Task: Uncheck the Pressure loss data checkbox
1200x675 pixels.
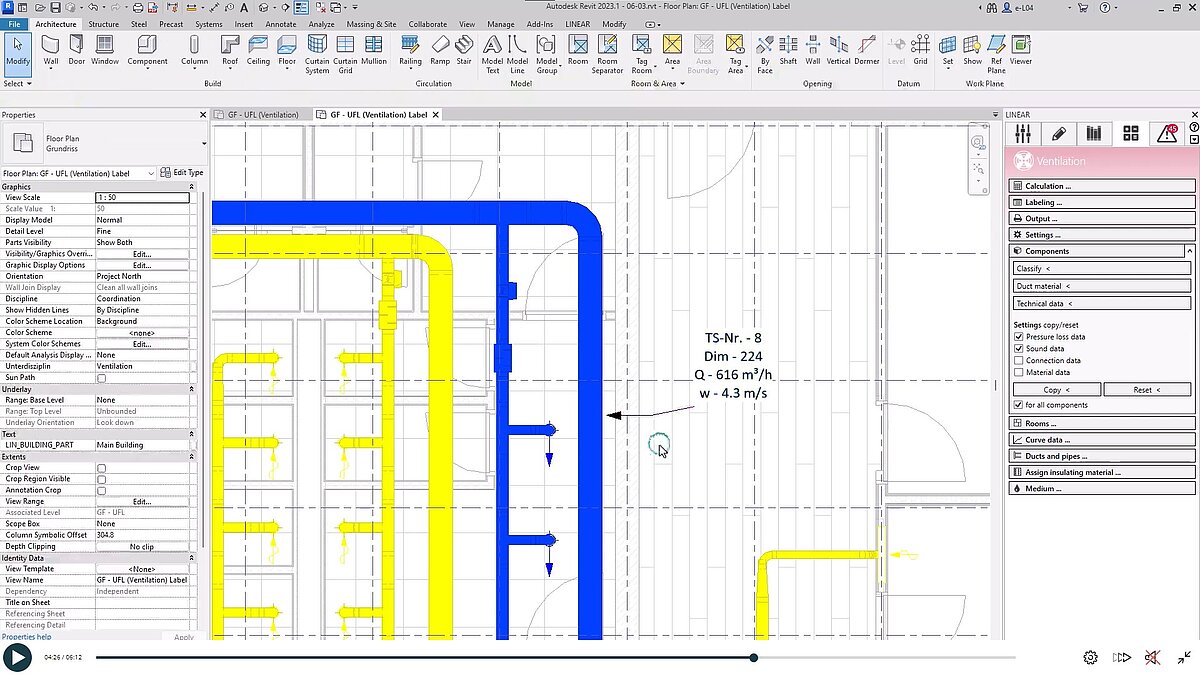Action: [x=1018, y=337]
